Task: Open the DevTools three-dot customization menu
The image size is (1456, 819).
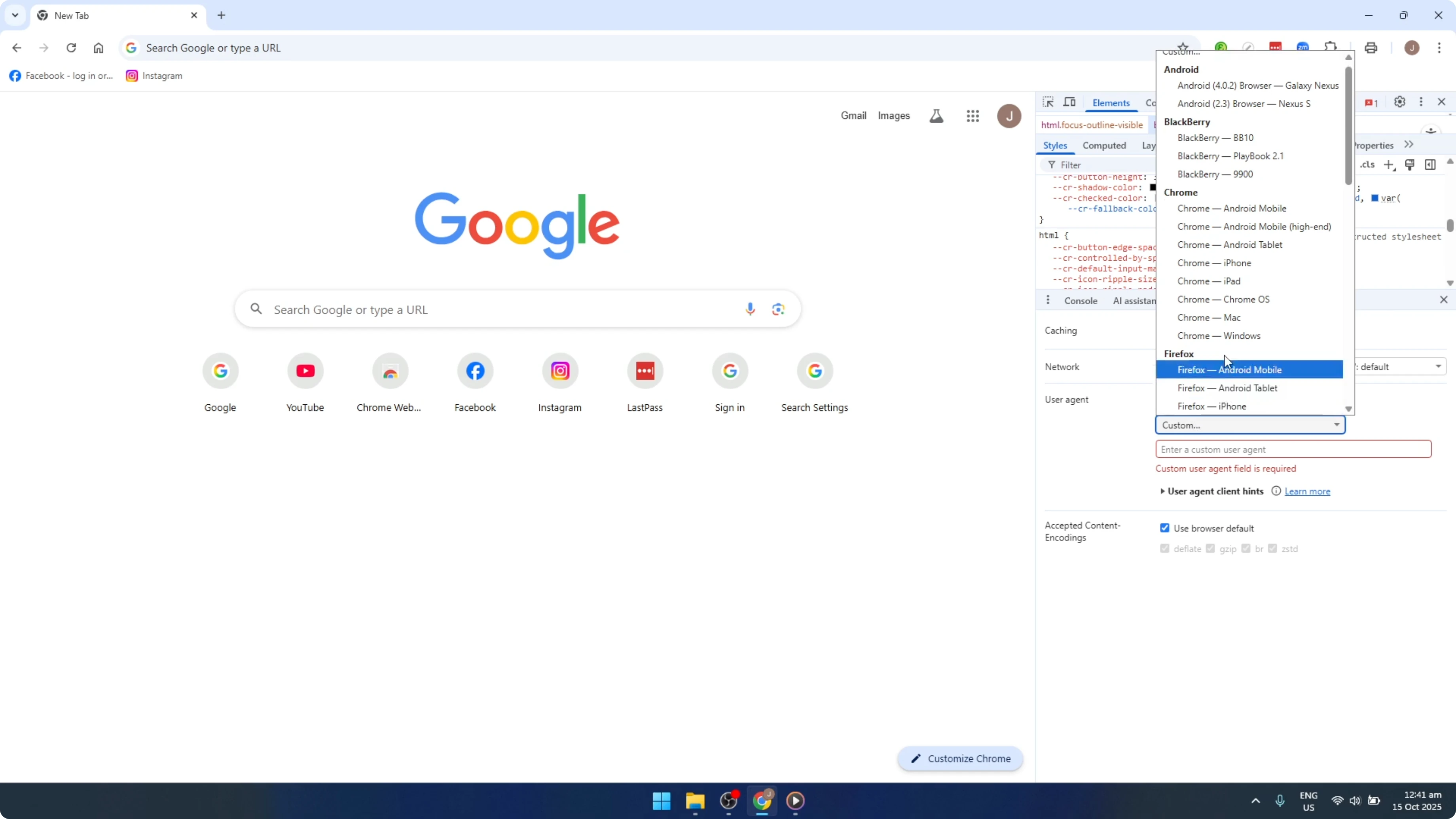Action: click(x=1422, y=102)
